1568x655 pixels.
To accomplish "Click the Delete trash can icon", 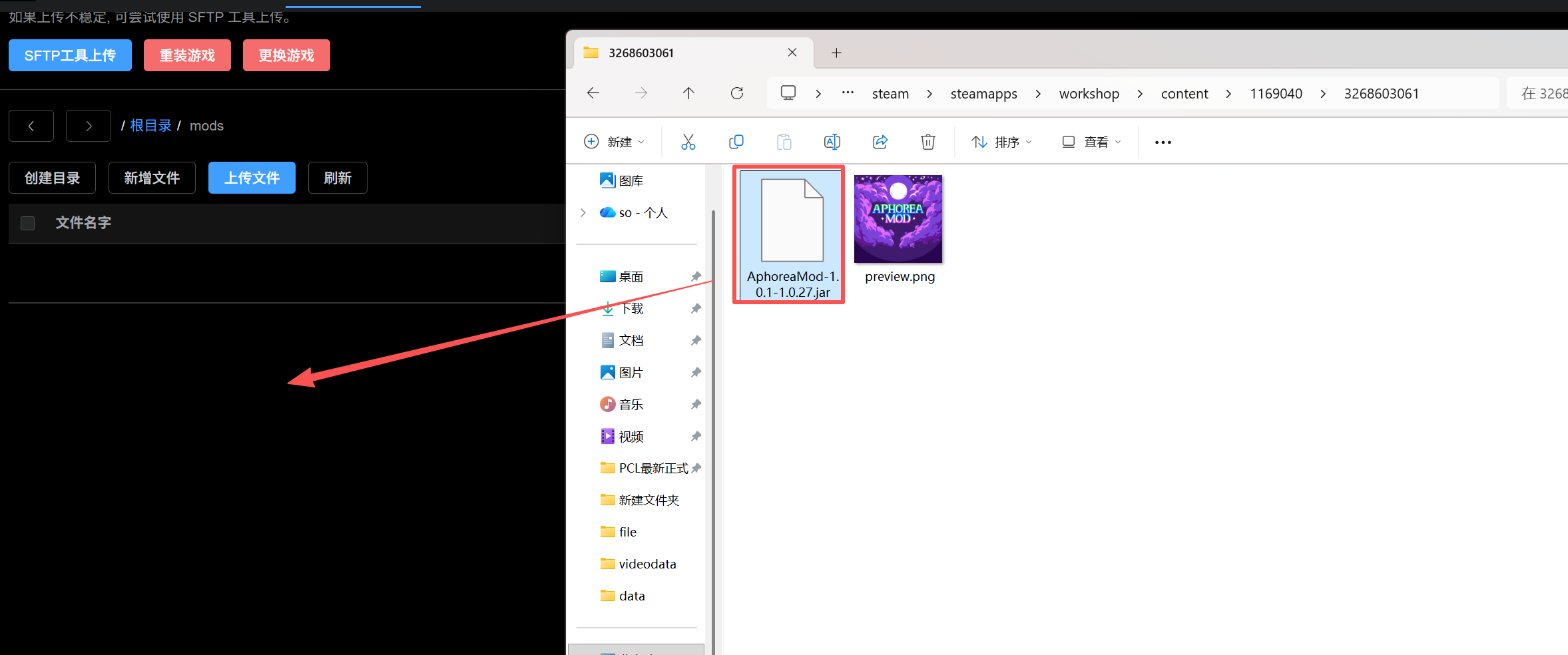I will tap(927, 142).
